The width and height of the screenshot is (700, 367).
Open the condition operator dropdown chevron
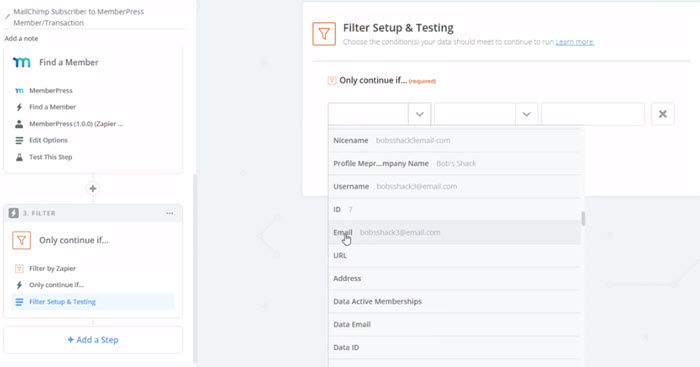click(526, 114)
